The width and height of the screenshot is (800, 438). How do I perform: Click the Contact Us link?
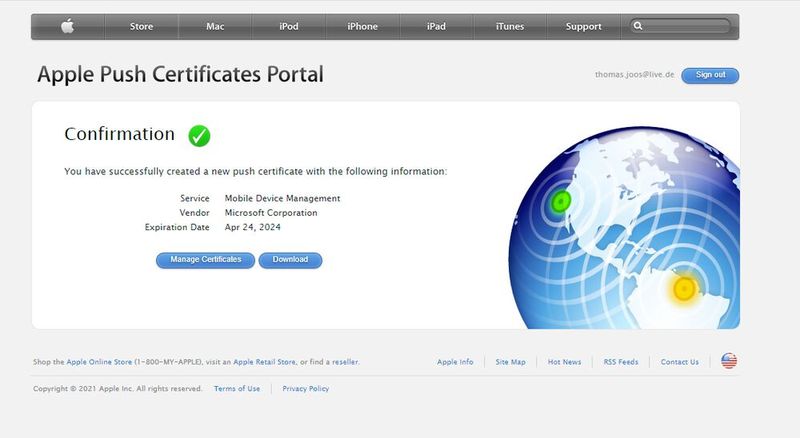680,362
